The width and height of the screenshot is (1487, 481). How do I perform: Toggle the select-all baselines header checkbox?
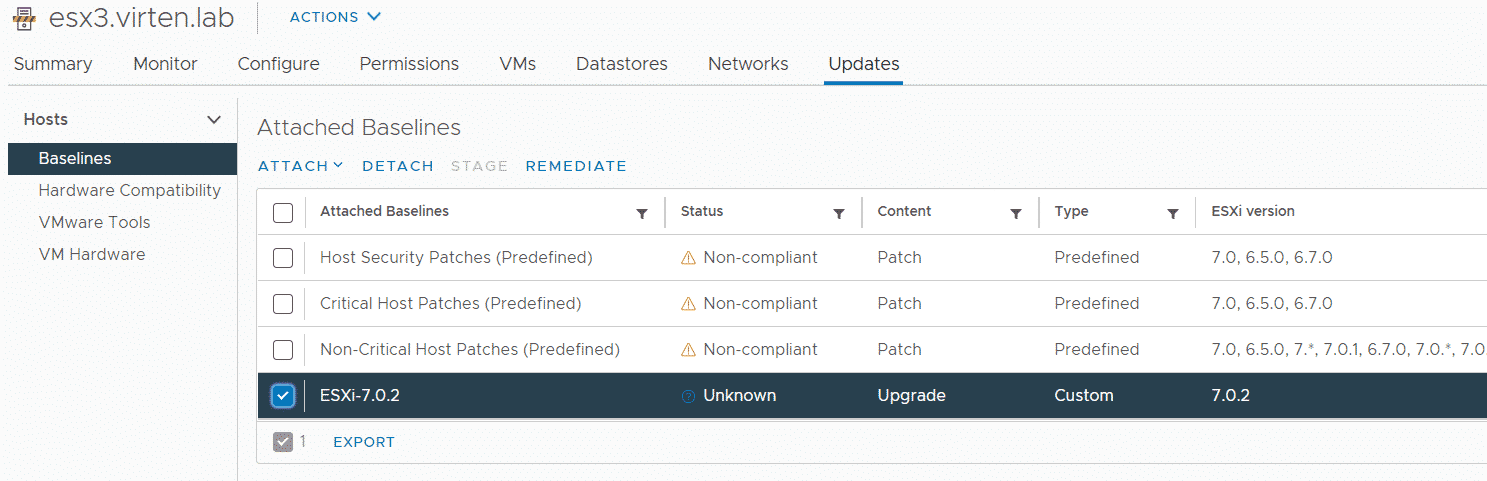pos(283,212)
